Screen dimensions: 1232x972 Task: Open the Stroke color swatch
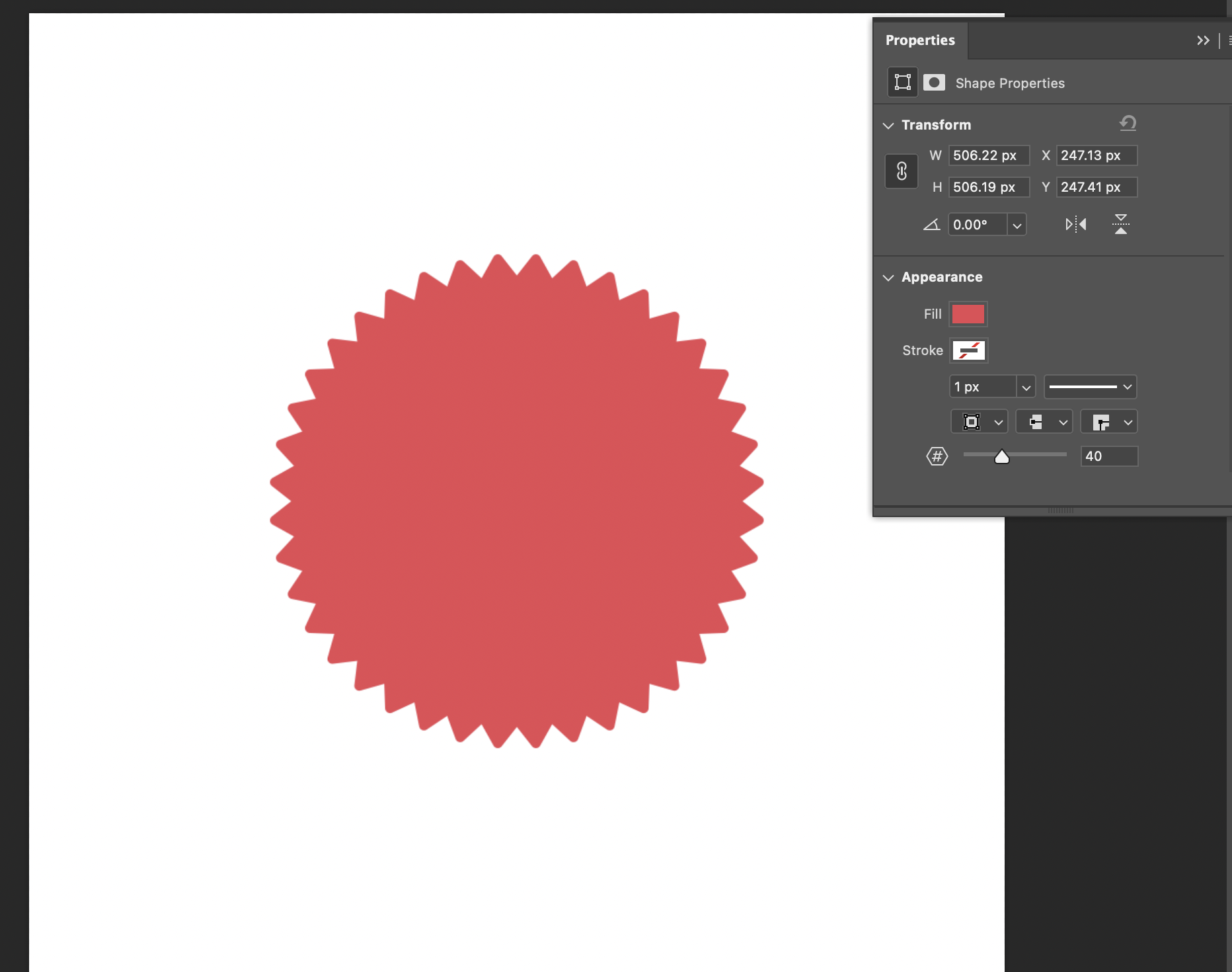click(x=968, y=350)
